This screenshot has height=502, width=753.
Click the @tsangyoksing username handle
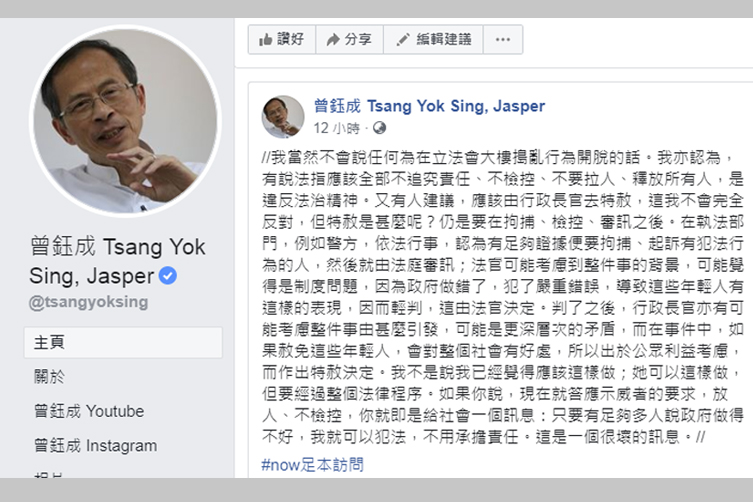point(88,302)
